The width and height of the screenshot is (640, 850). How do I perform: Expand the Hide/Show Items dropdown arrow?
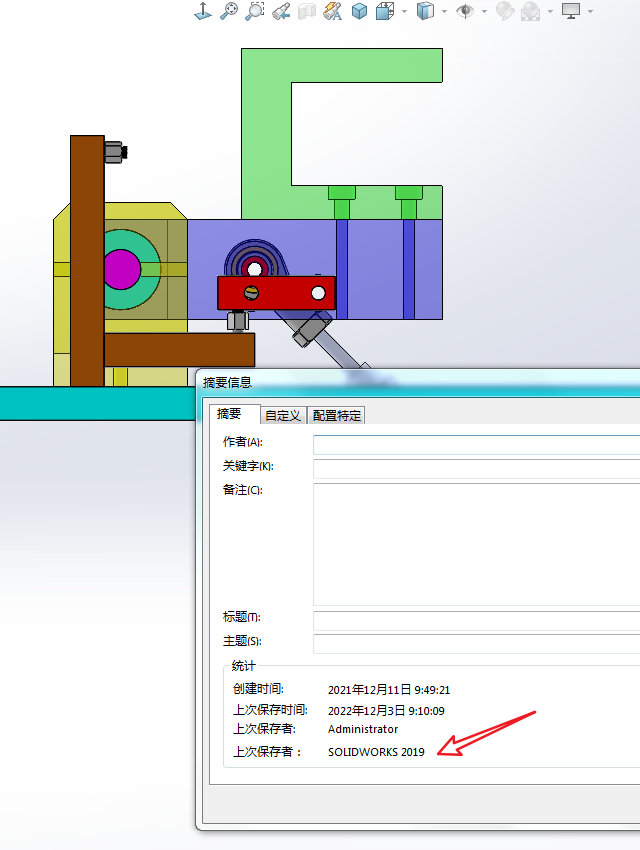tap(484, 11)
